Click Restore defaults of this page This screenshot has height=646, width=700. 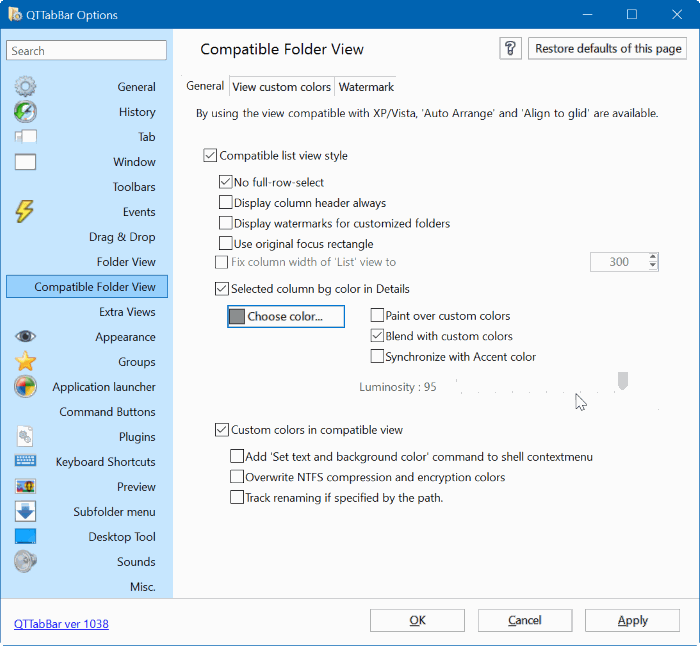coord(608,48)
